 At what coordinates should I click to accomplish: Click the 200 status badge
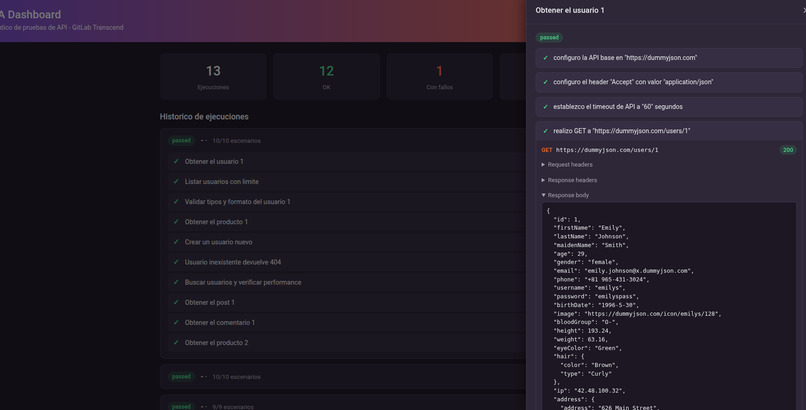(788, 150)
